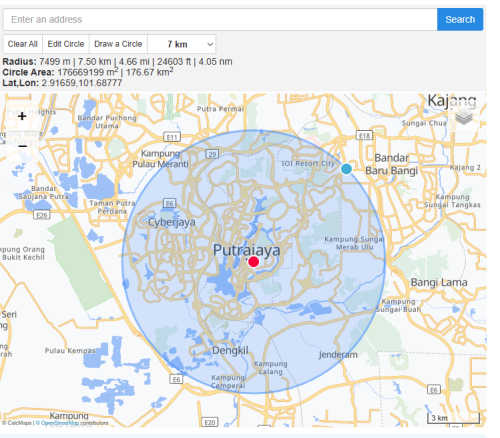Click the Dengkil town label on map

(230, 350)
